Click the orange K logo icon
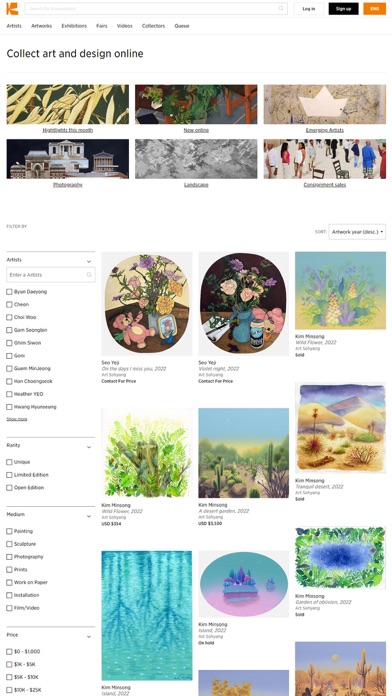 click(x=12, y=8)
